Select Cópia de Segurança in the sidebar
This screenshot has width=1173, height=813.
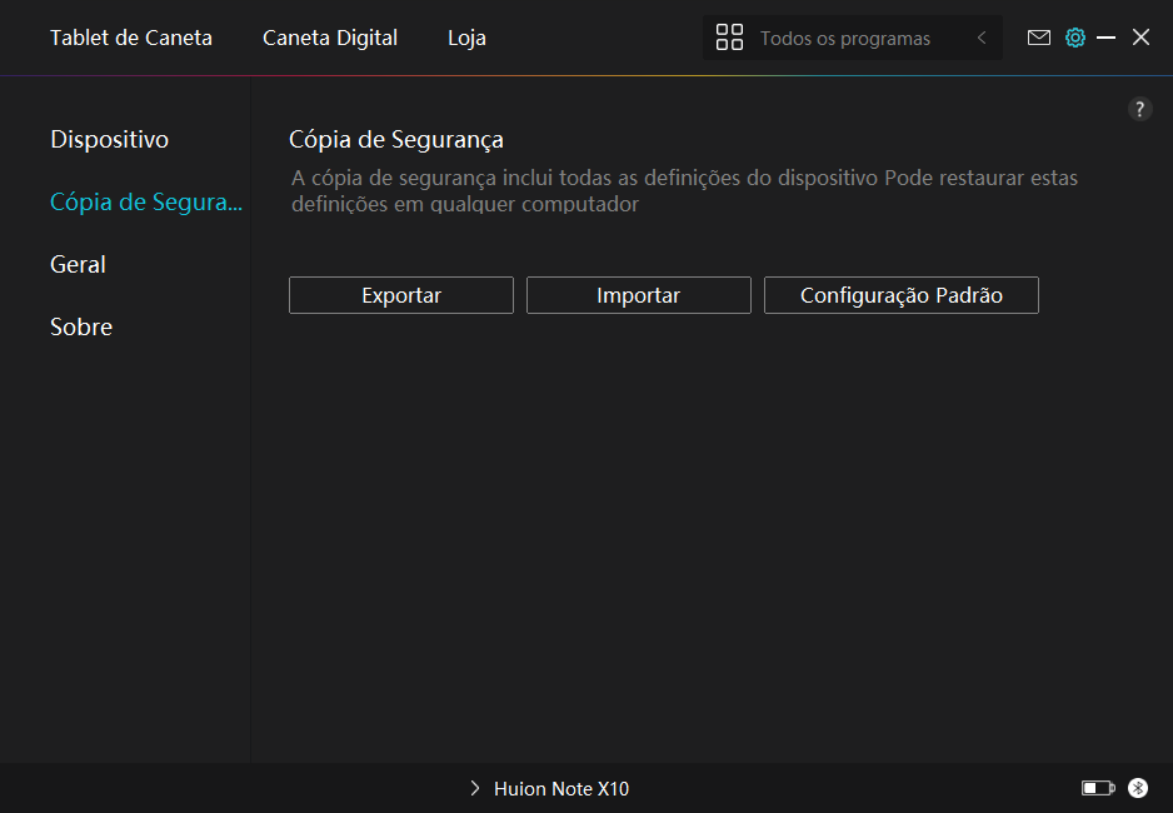pyautogui.click(x=146, y=202)
